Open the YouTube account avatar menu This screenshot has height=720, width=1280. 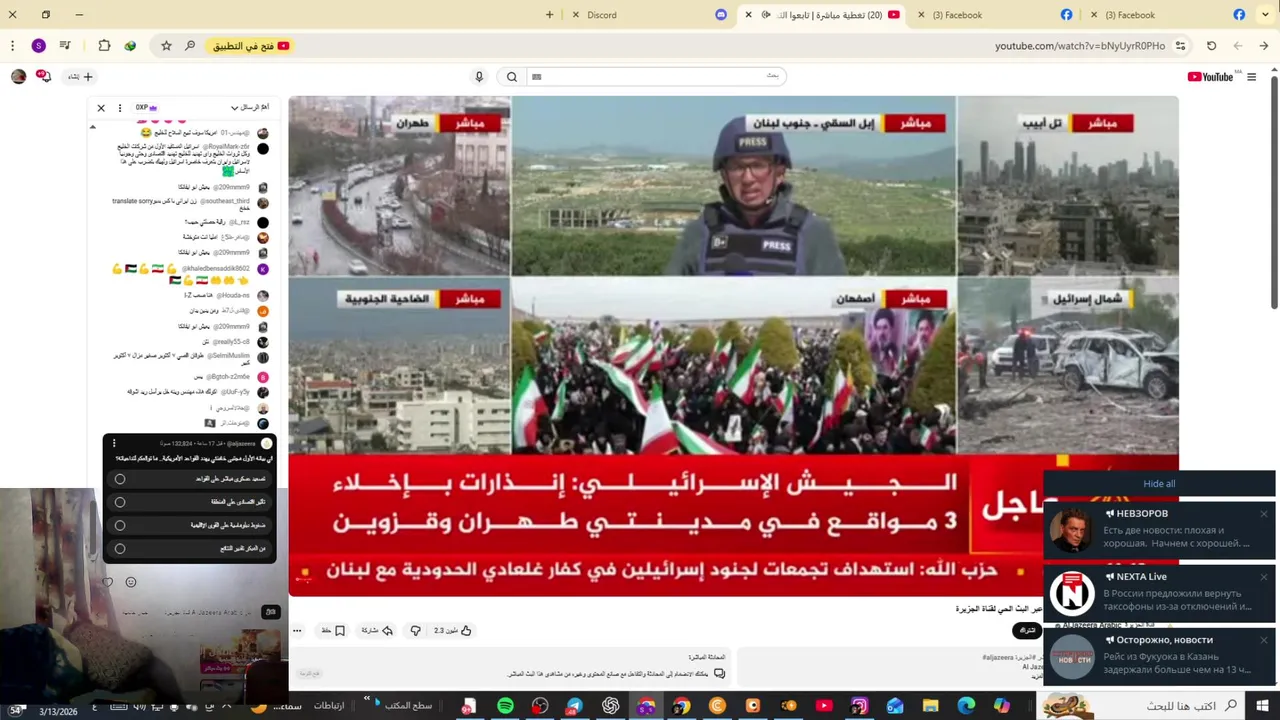18,77
